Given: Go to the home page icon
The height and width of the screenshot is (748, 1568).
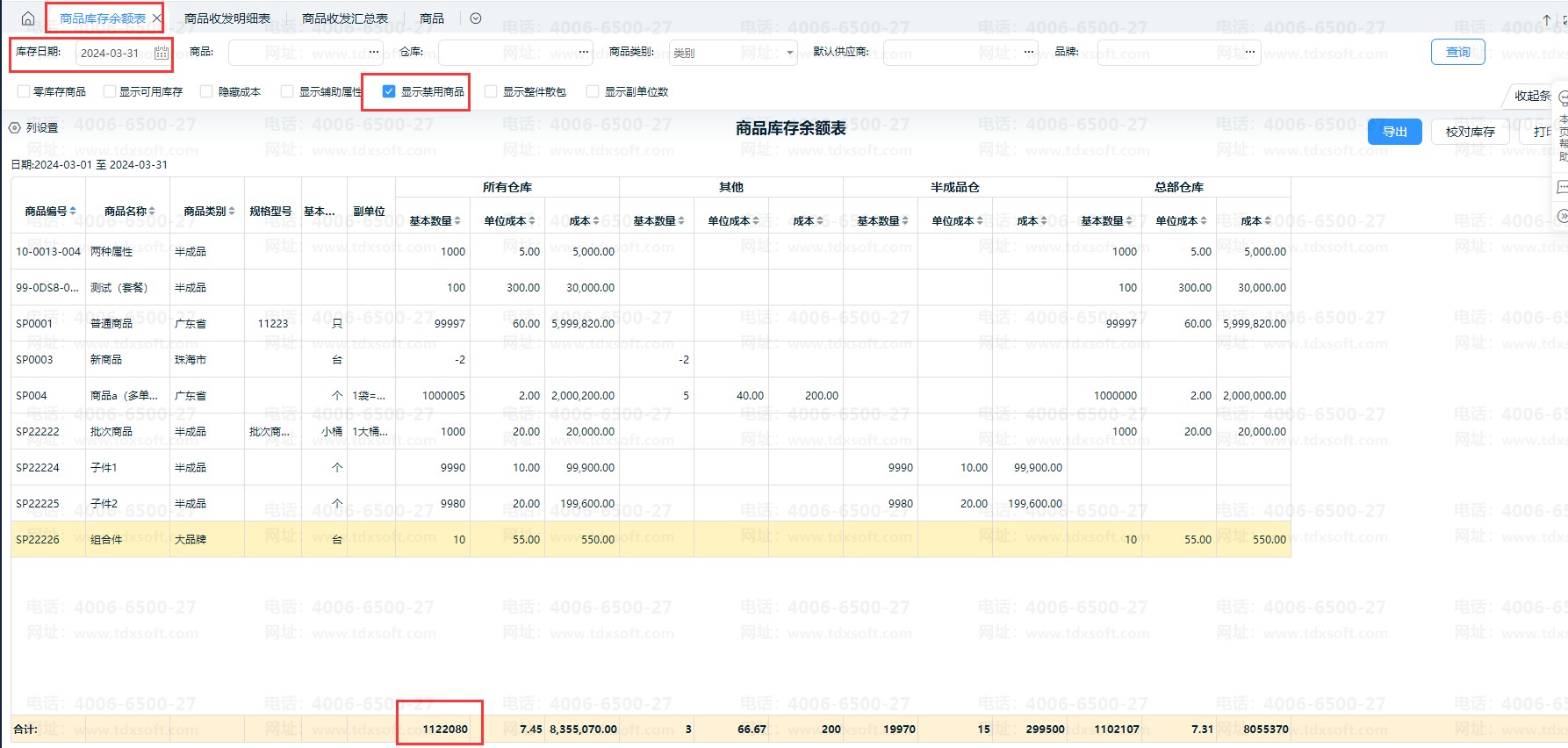Looking at the screenshot, I should [28, 18].
